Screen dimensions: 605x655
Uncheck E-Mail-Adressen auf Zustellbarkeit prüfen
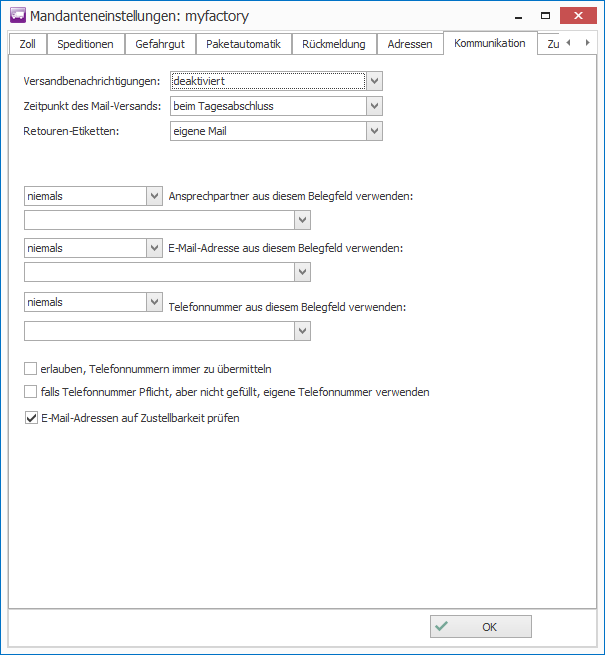coord(31,418)
